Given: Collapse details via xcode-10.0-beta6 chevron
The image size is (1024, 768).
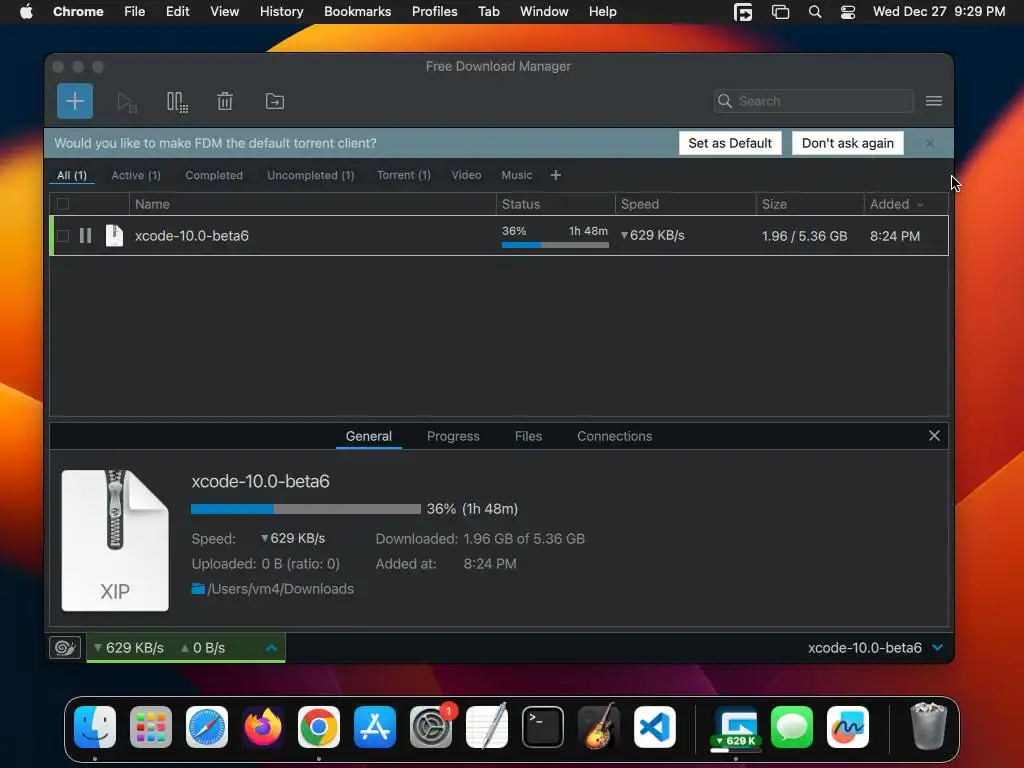Looking at the screenshot, I should click(938, 648).
